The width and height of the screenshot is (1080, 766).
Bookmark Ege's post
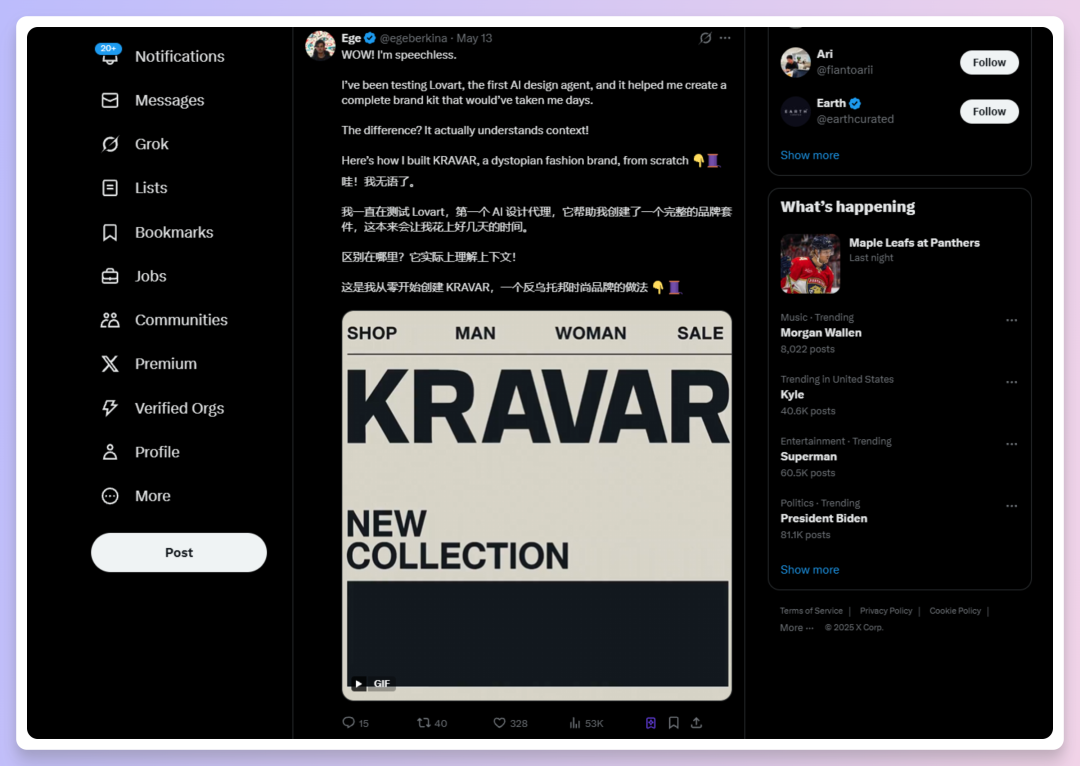coord(674,723)
